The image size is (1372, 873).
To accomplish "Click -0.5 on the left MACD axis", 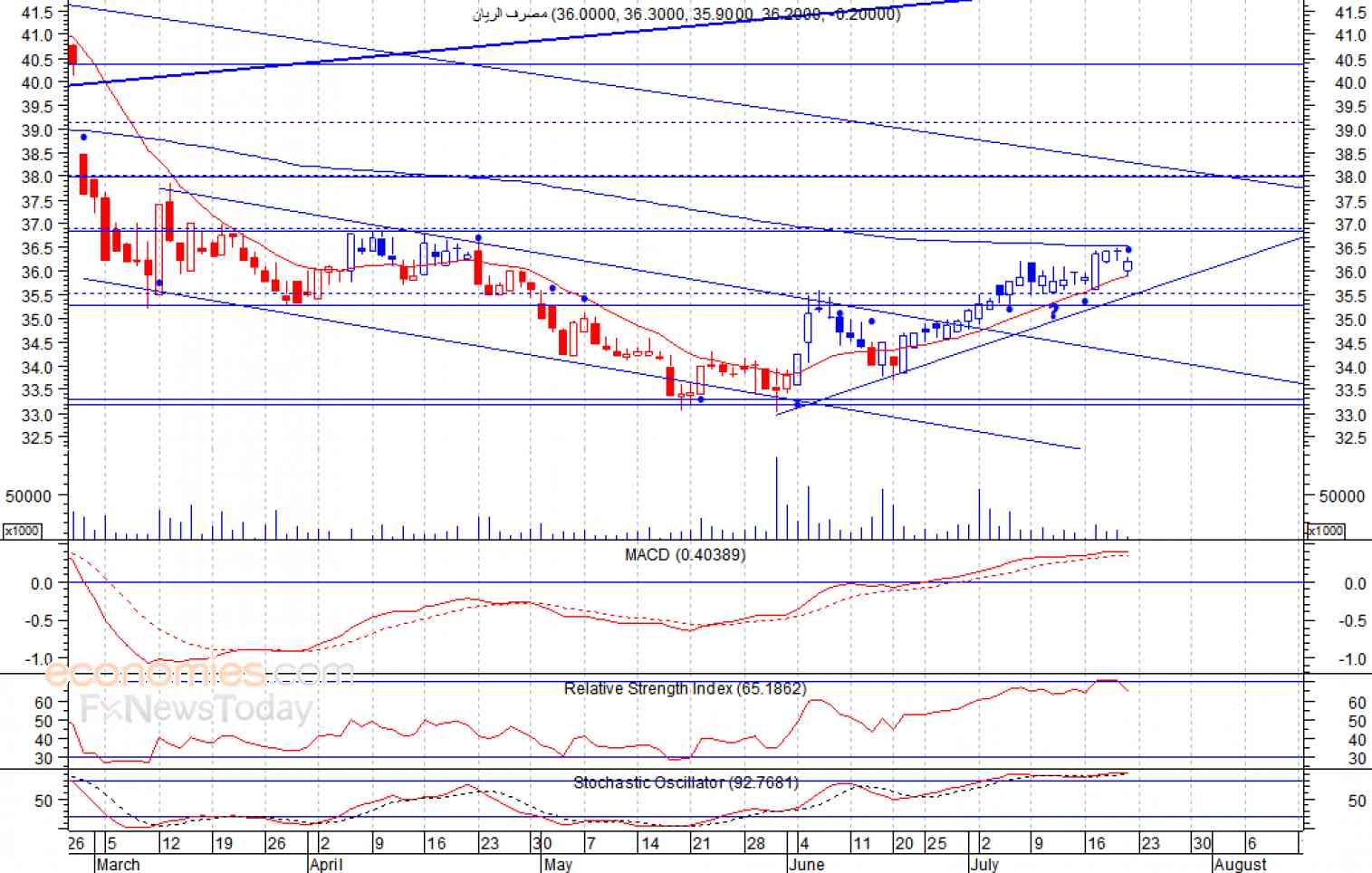I will pyautogui.click(x=41, y=621).
